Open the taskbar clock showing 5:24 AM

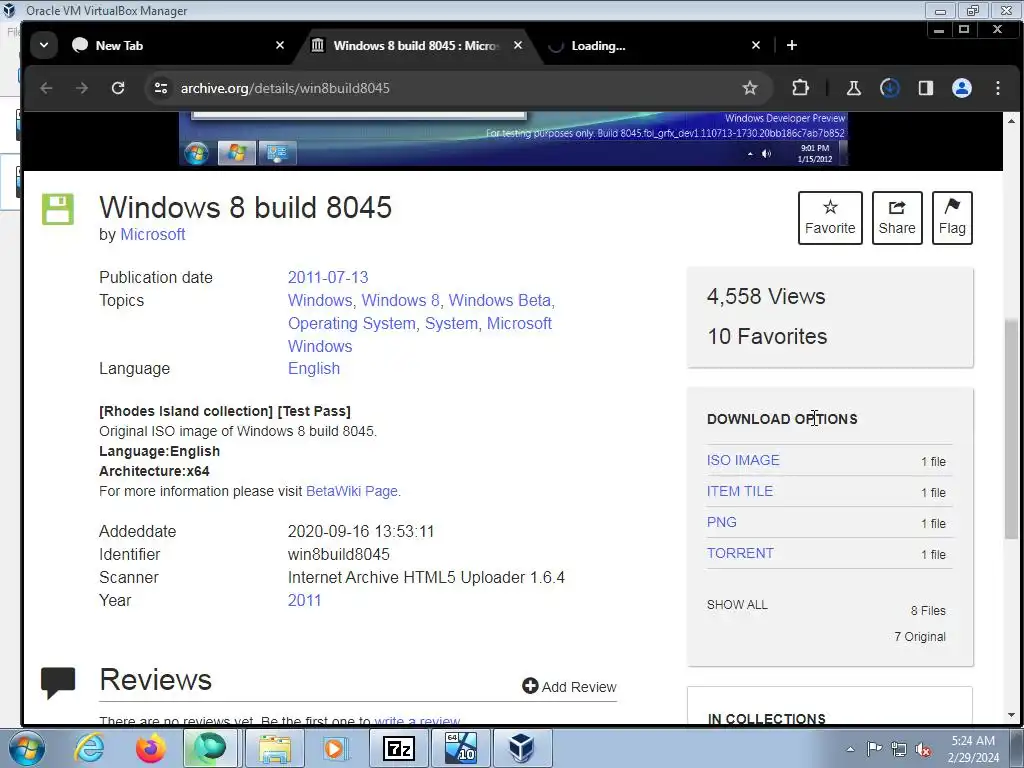(x=973, y=749)
